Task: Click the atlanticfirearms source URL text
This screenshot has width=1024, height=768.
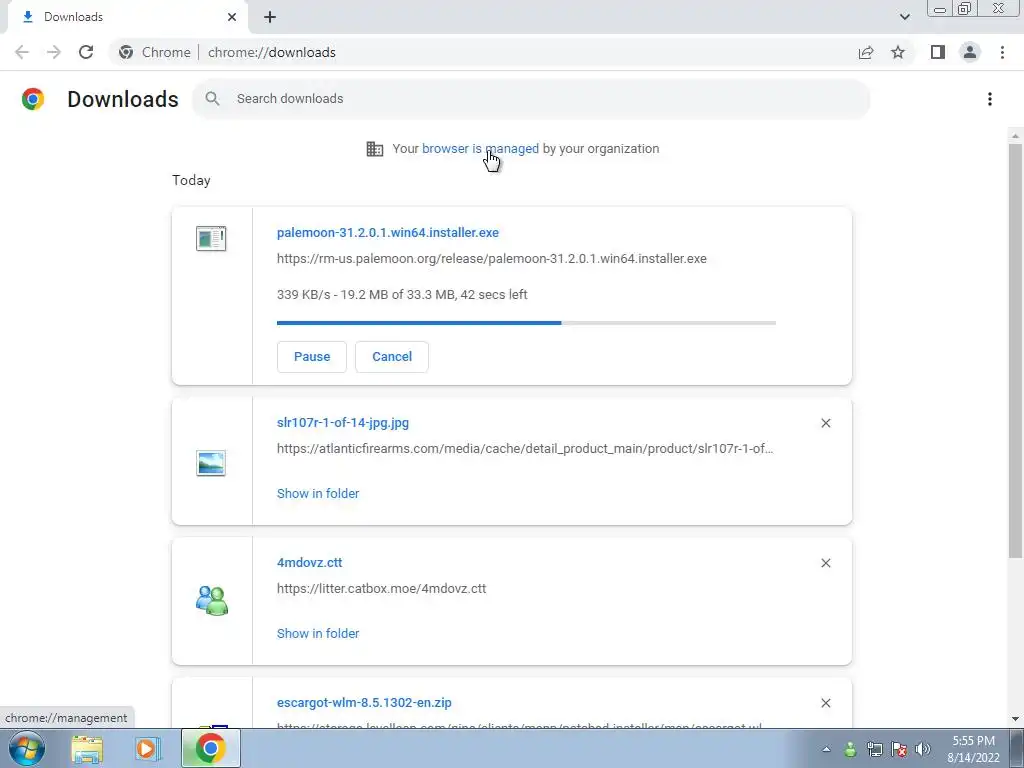Action: click(x=525, y=449)
